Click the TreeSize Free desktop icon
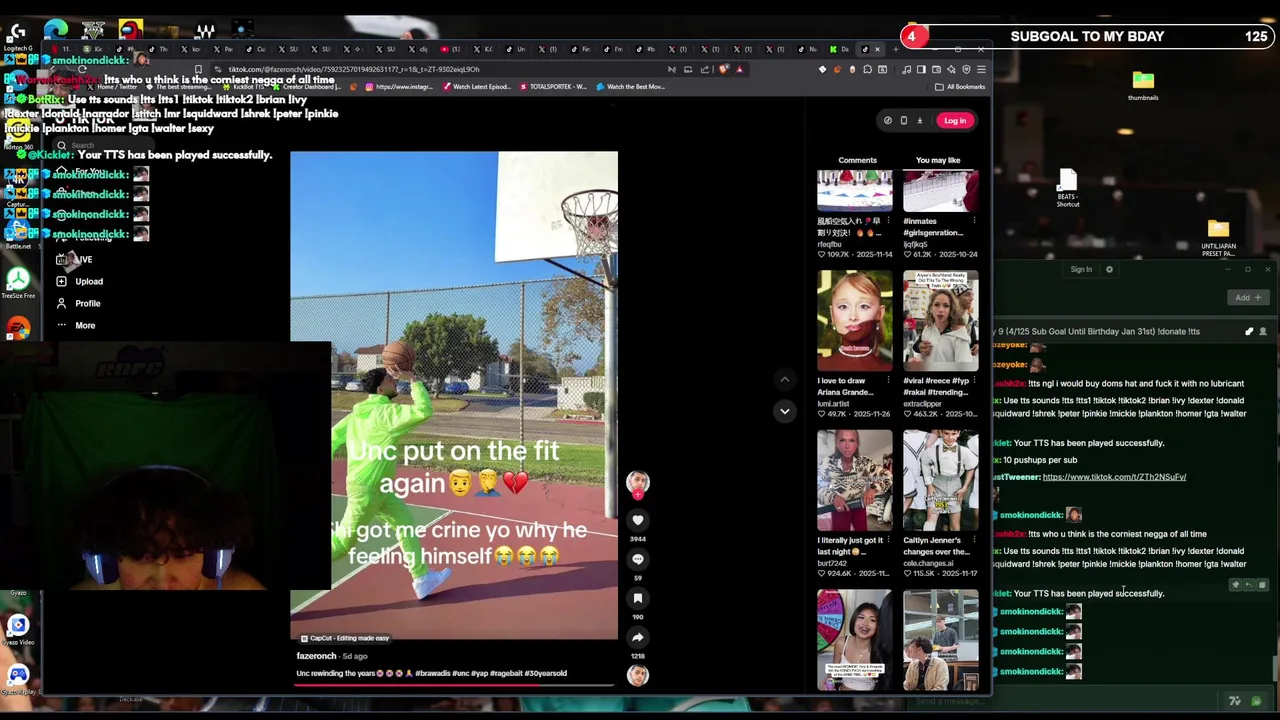The width and height of the screenshot is (1280, 720). [17, 282]
